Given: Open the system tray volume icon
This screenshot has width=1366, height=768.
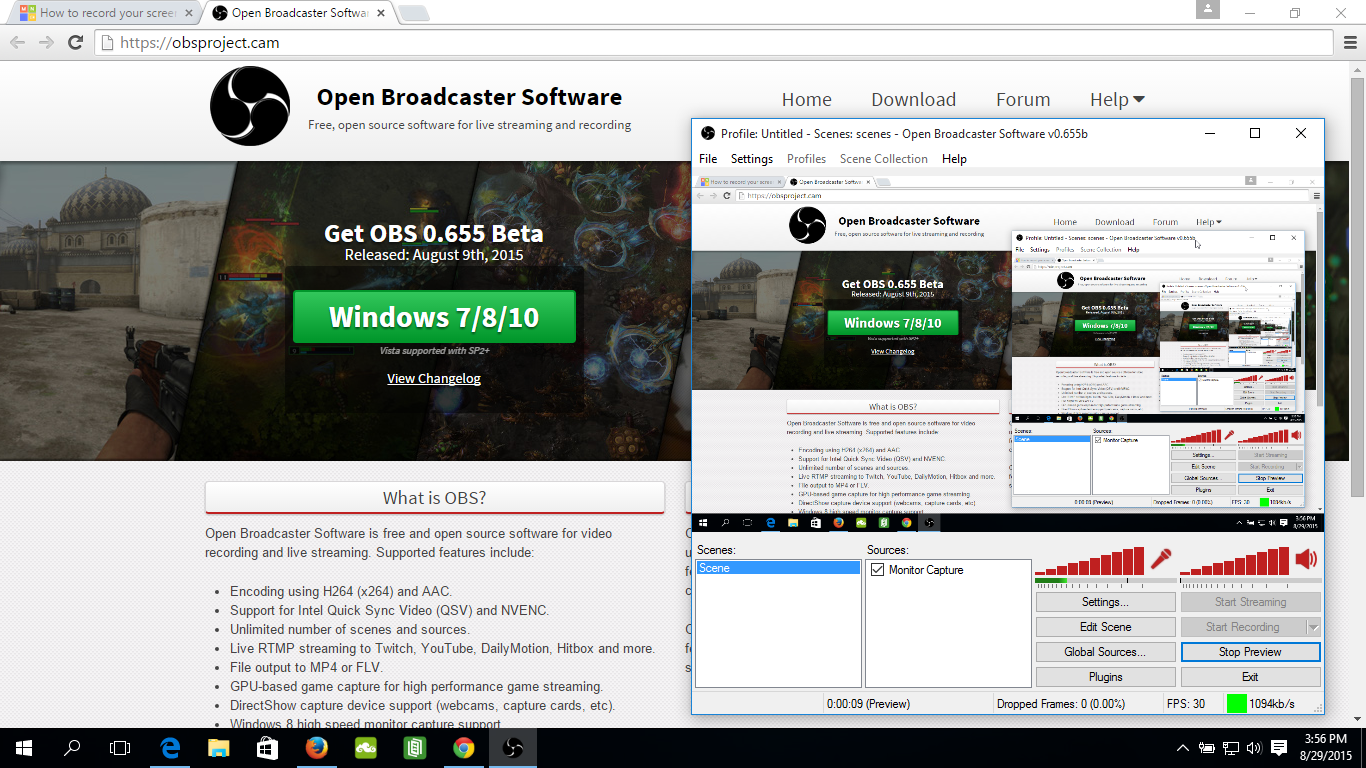Looking at the screenshot, I should 1254,747.
